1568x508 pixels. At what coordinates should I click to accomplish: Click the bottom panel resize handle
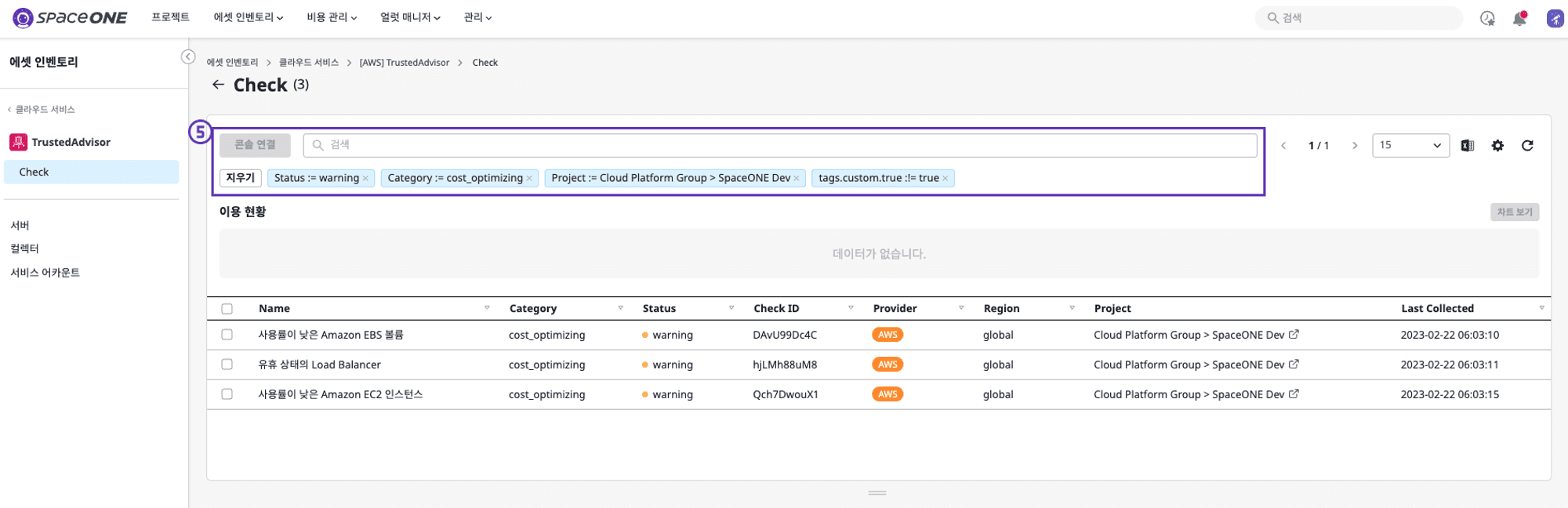tap(877, 493)
